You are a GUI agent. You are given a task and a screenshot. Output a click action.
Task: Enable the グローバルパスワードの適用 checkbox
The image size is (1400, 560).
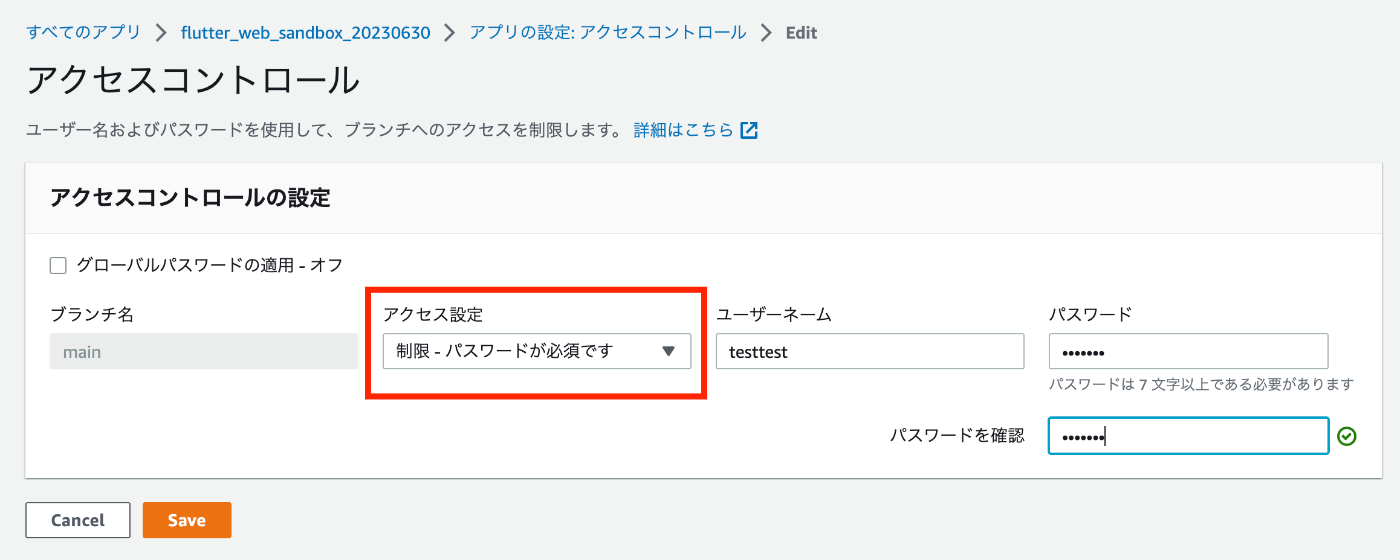click(x=58, y=265)
